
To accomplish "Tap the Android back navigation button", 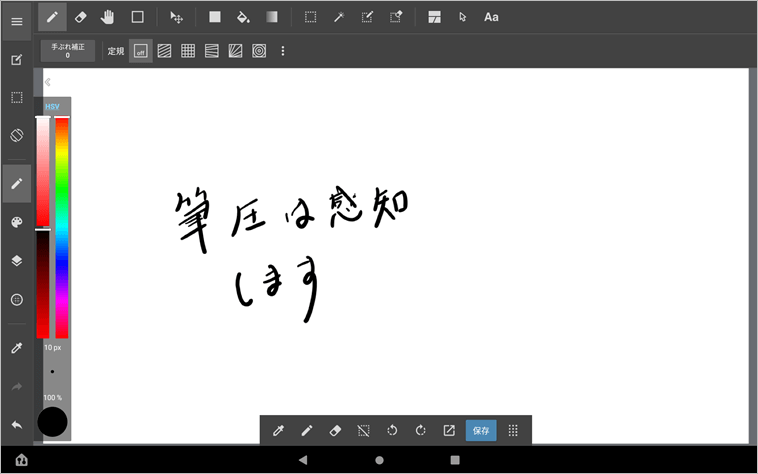I will [303, 460].
